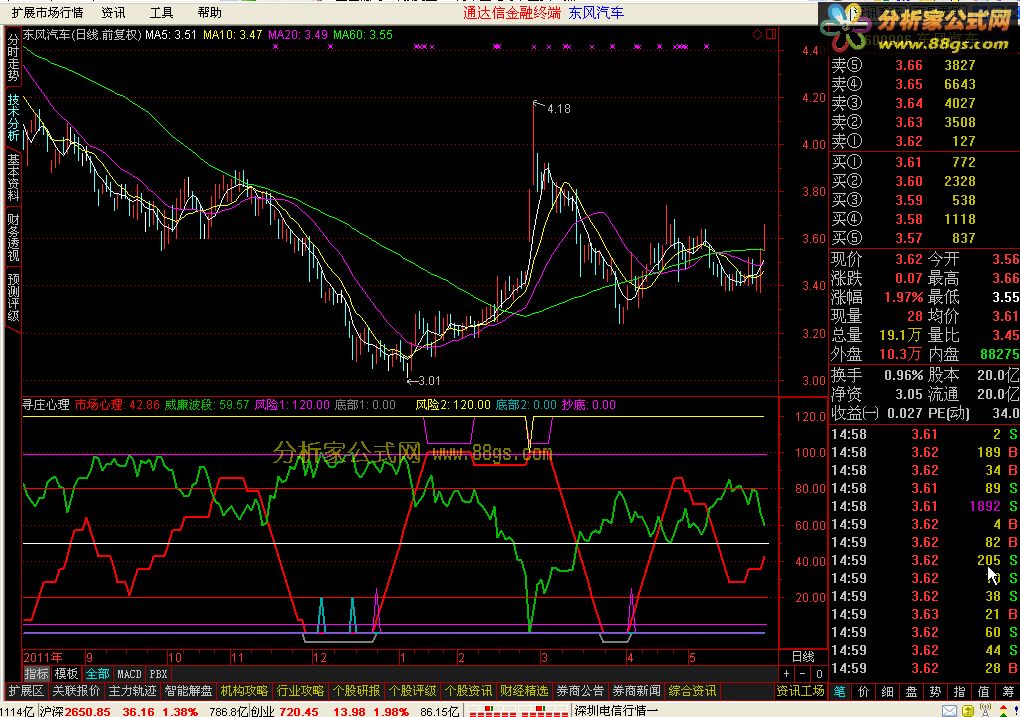Open the 主力轨迹 tab

(x=132, y=691)
